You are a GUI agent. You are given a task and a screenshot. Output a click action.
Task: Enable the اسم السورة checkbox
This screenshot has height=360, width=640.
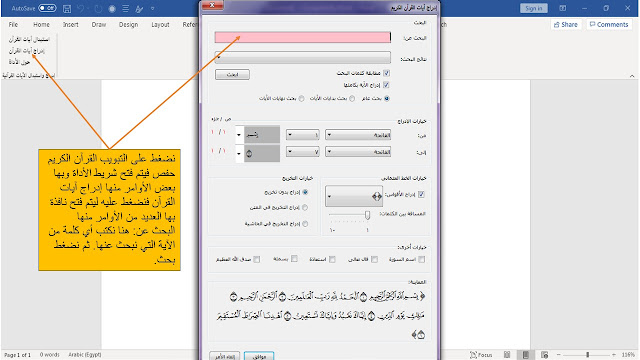tap(422, 259)
